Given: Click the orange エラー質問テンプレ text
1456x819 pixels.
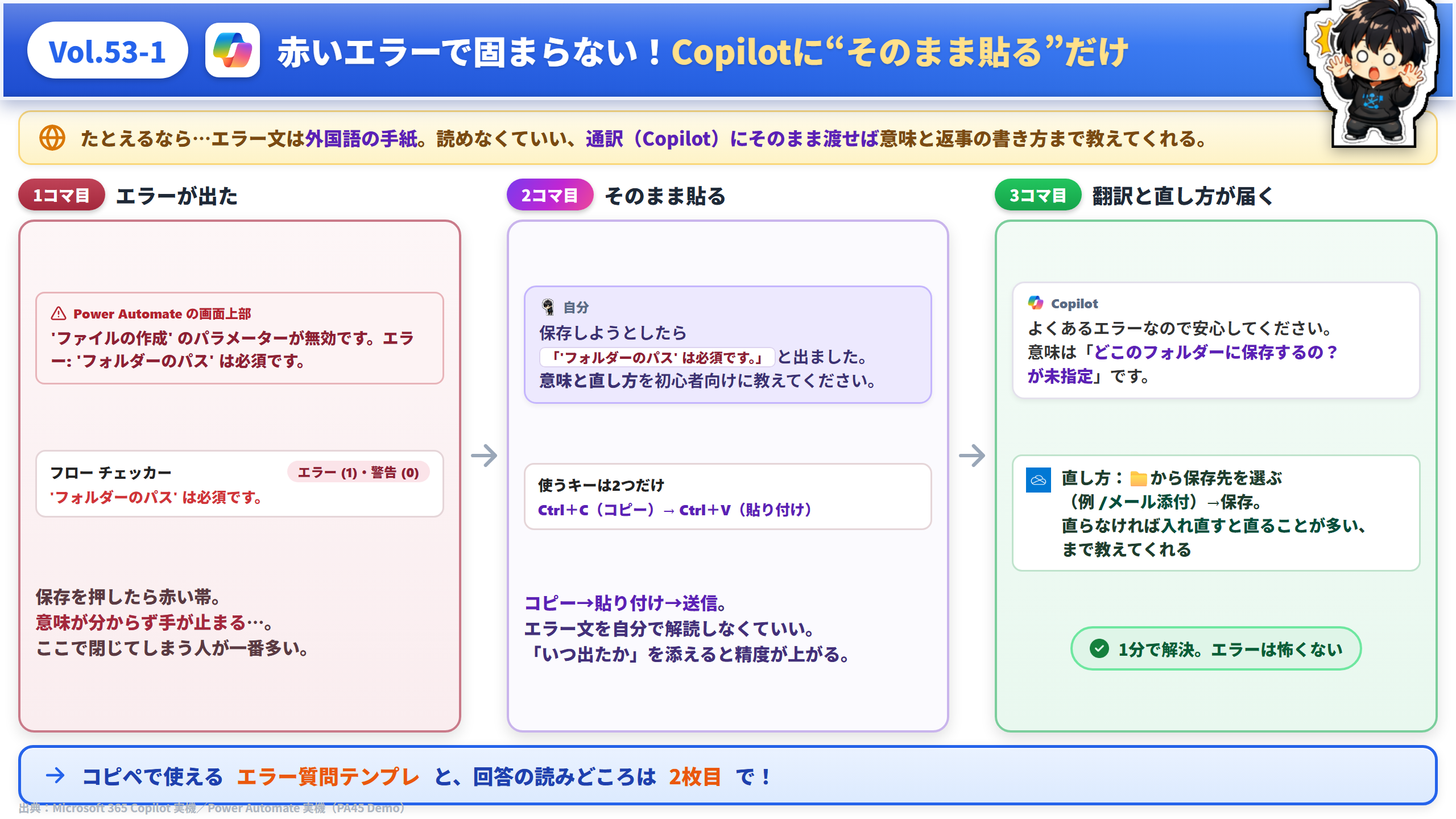Looking at the screenshot, I should click(328, 776).
